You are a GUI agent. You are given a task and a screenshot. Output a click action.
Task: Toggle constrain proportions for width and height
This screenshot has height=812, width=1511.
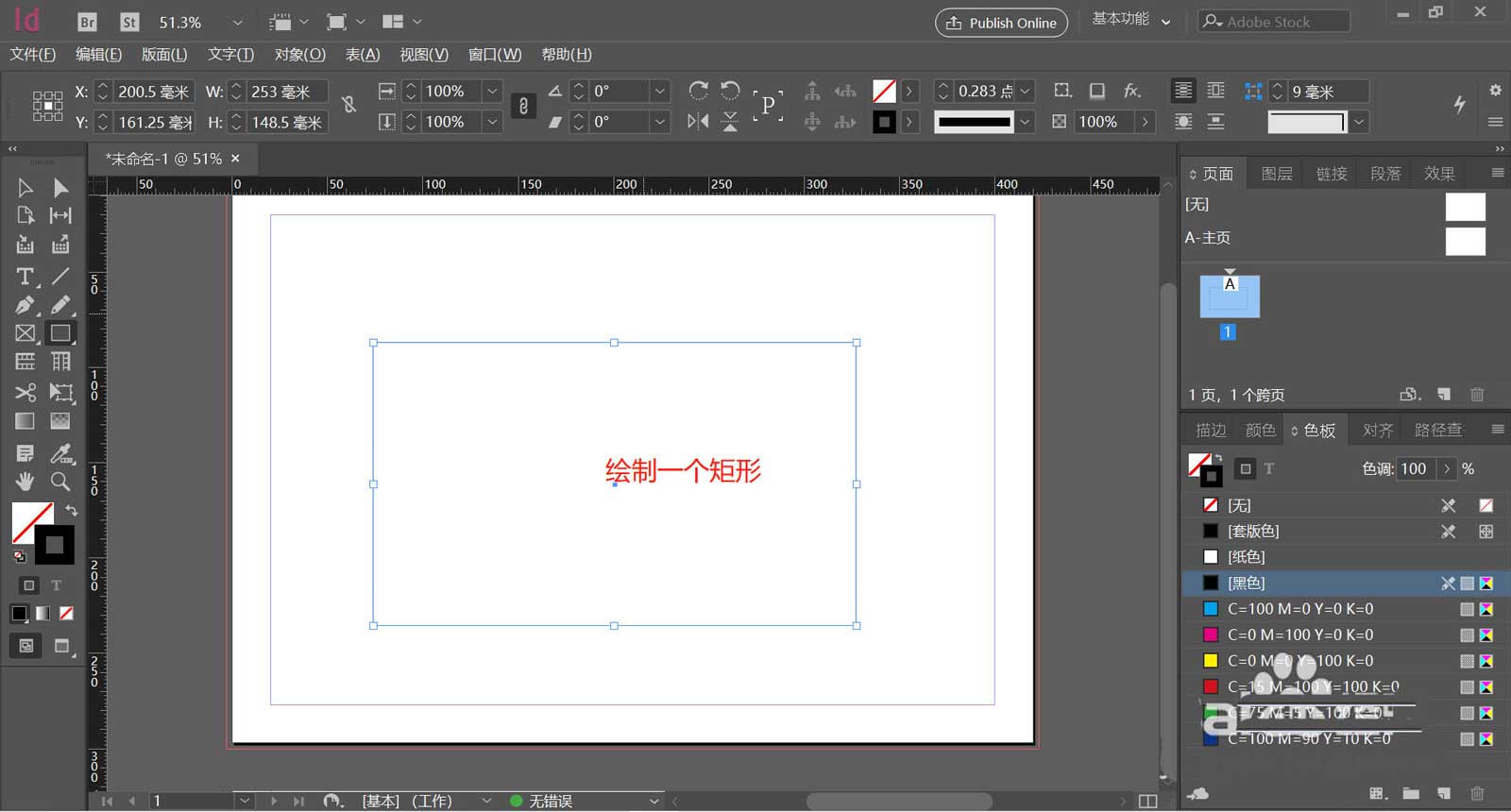pyautogui.click(x=349, y=105)
